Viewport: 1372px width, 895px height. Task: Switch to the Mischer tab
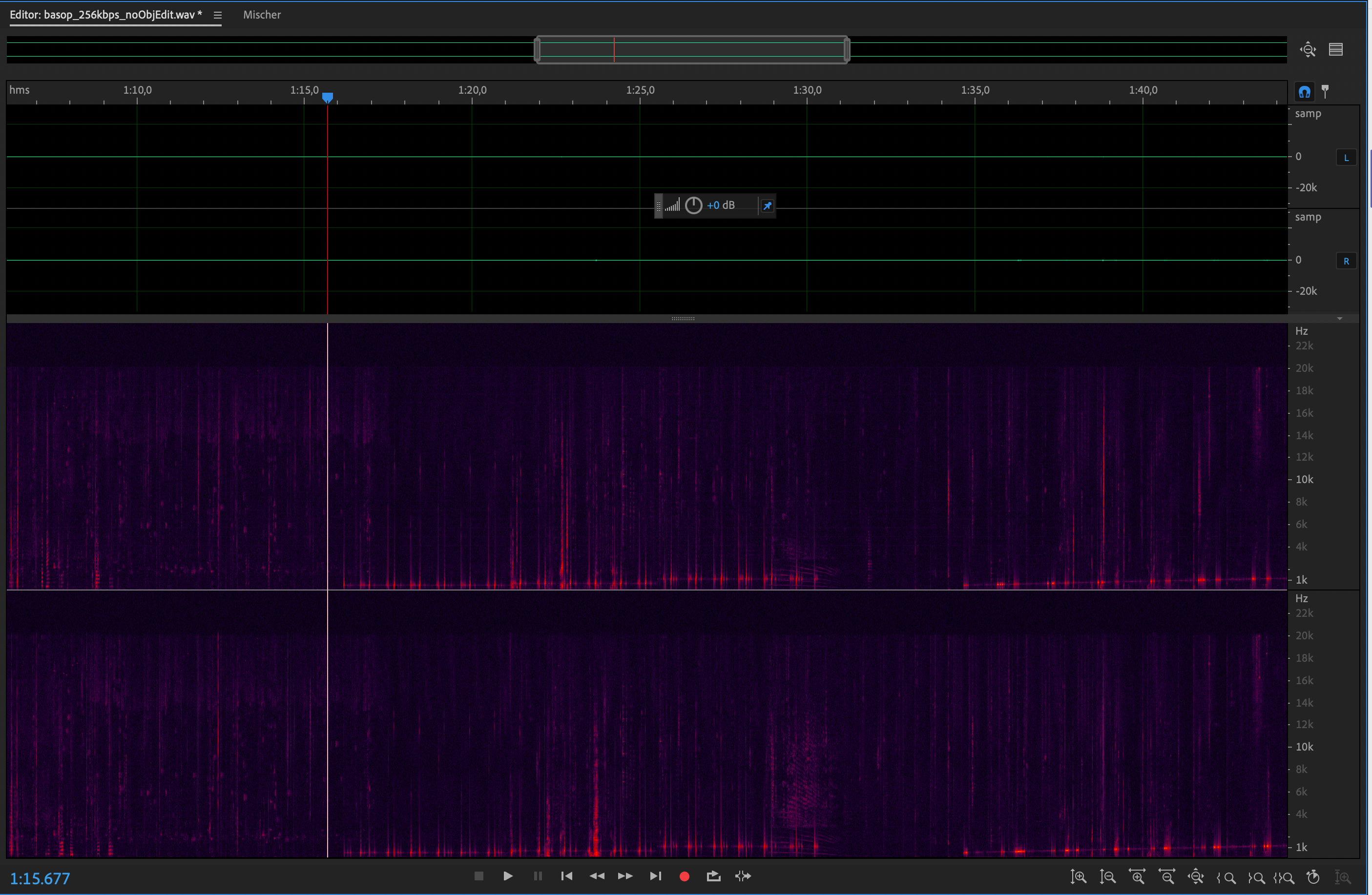(x=262, y=15)
